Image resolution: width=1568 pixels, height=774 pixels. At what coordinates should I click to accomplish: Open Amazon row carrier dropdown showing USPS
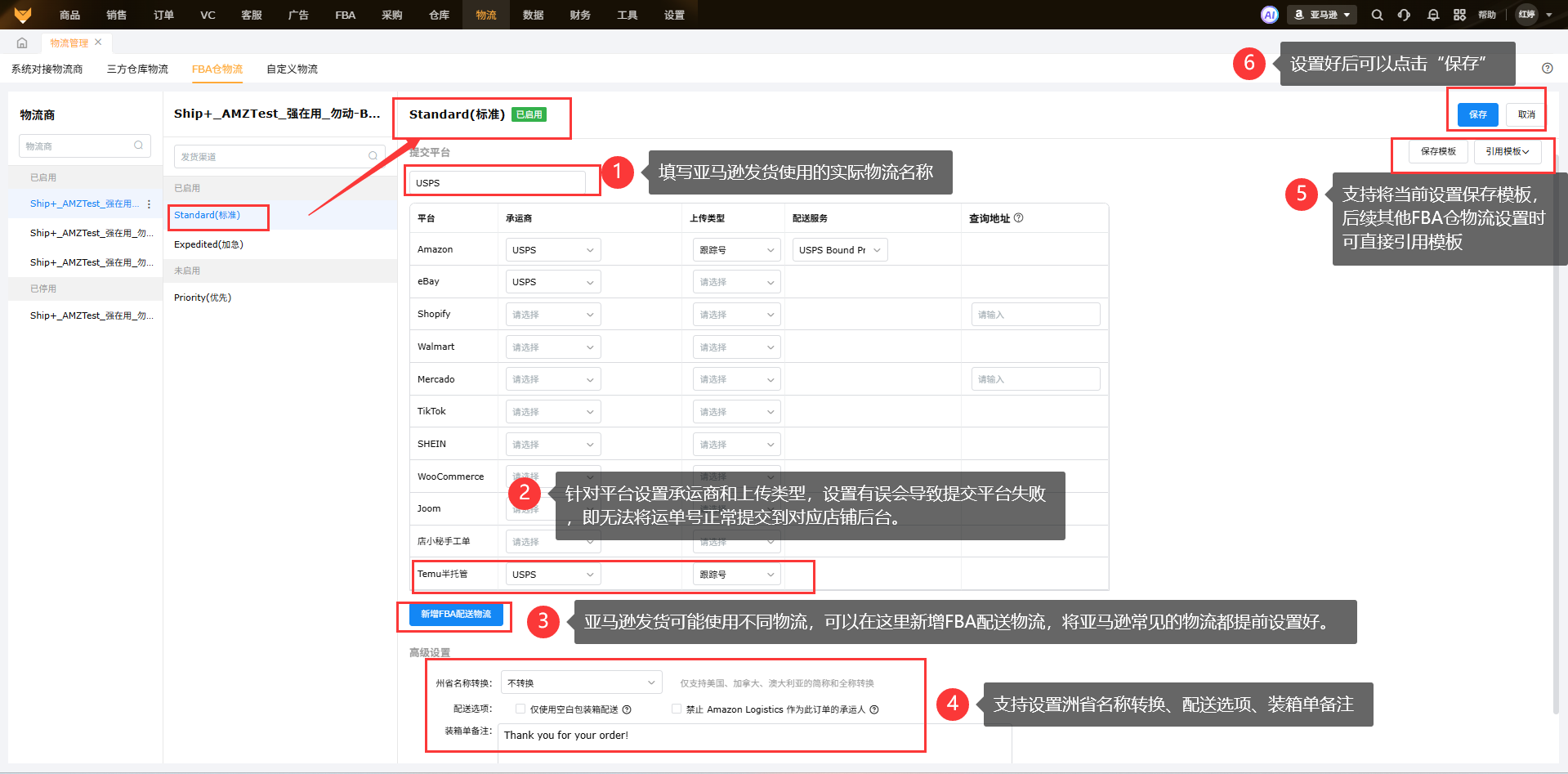[552, 250]
